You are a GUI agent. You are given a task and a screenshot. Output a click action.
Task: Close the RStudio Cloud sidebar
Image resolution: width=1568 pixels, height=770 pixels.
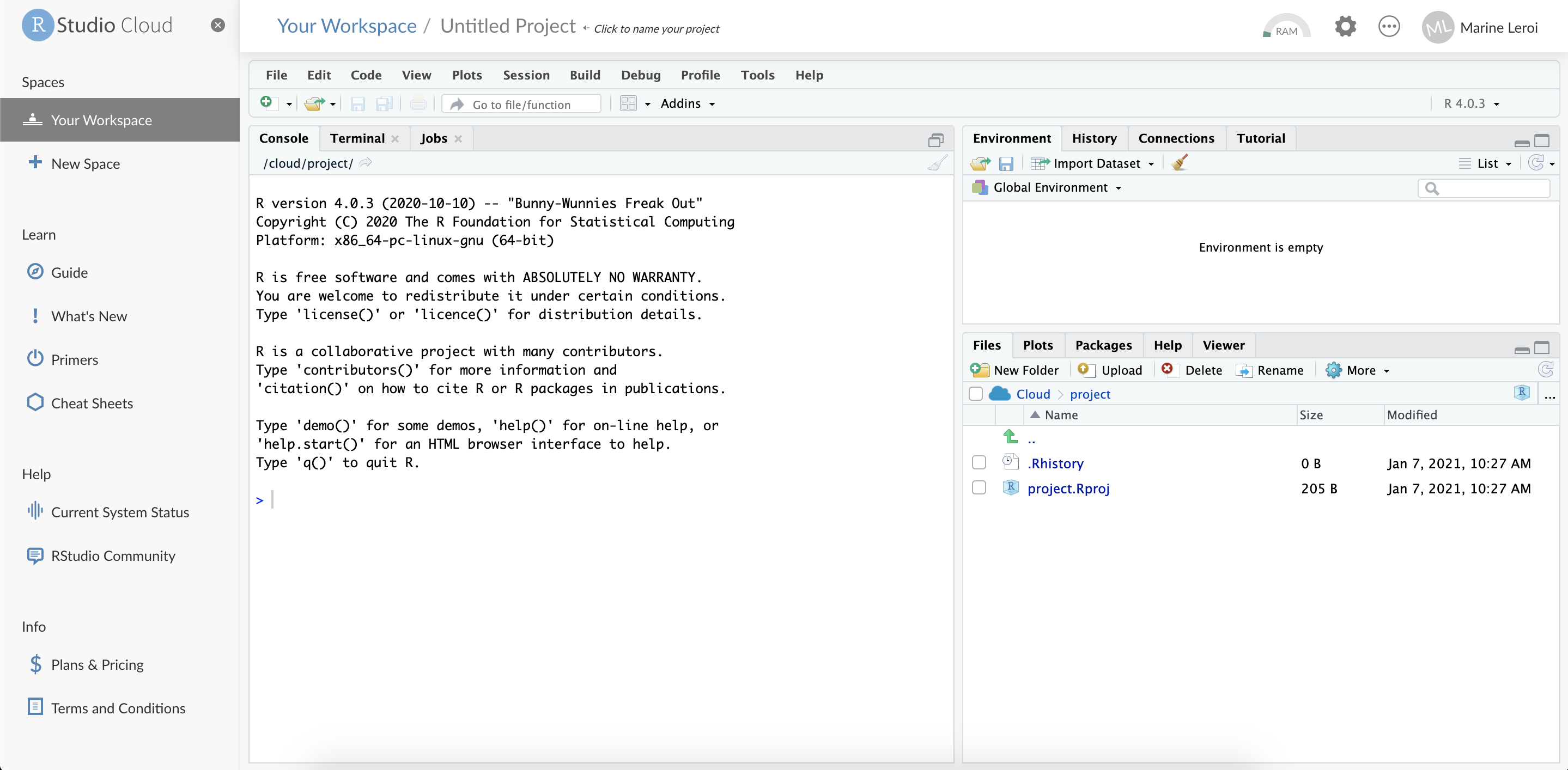(217, 25)
